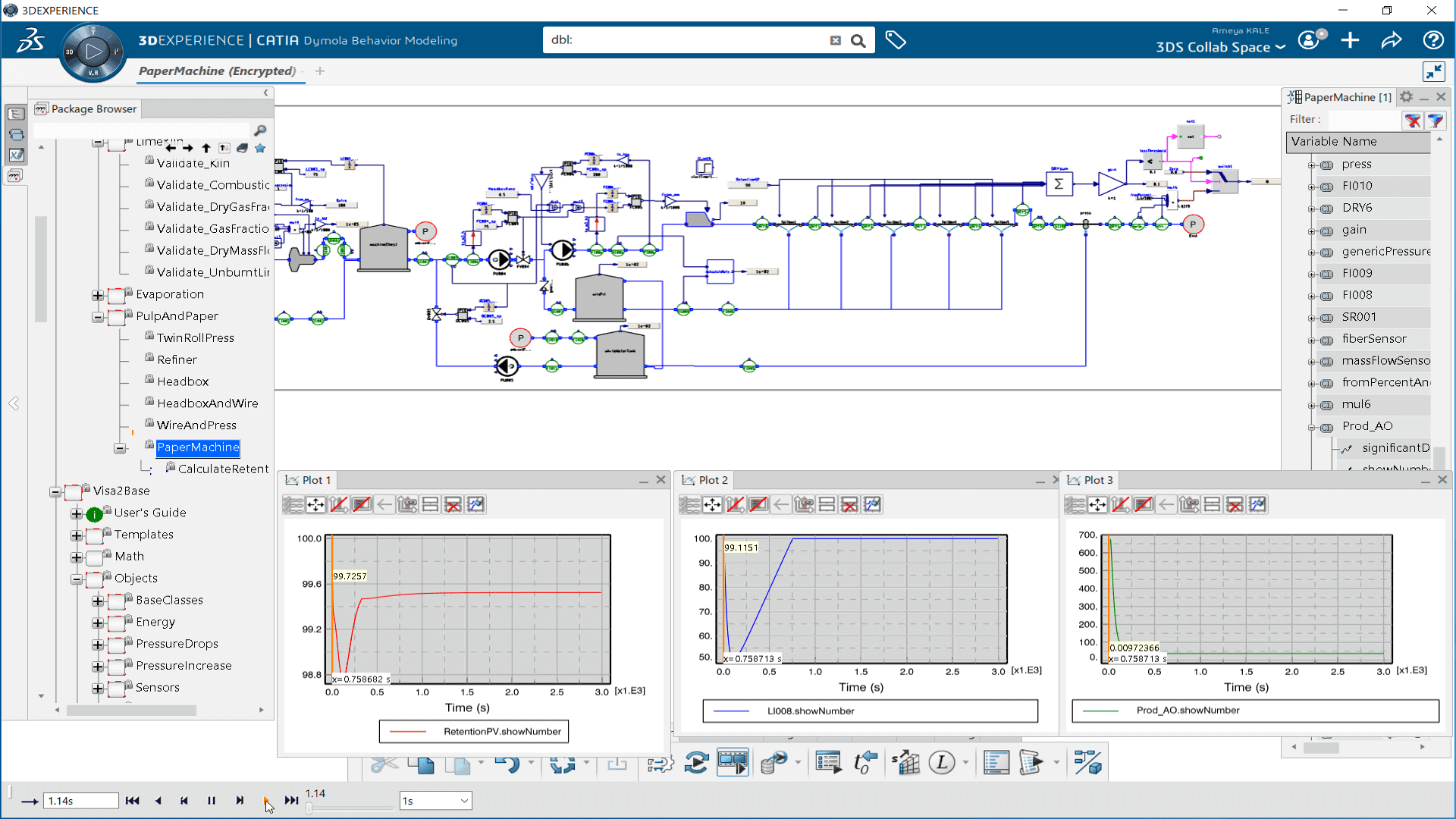Image resolution: width=1456 pixels, height=819 pixels.
Task: Jump to animation end with skip-forward button
Action: 291,801
